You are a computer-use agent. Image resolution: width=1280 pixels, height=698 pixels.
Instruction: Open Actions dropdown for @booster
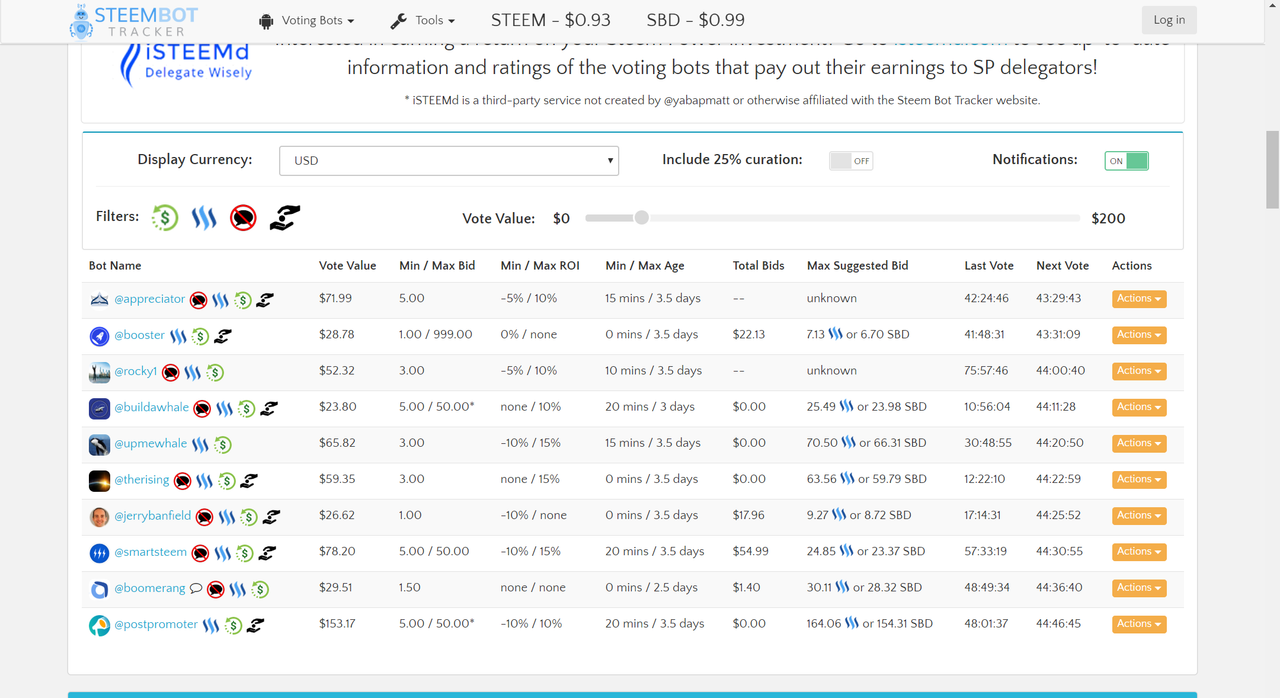pyautogui.click(x=1139, y=334)
